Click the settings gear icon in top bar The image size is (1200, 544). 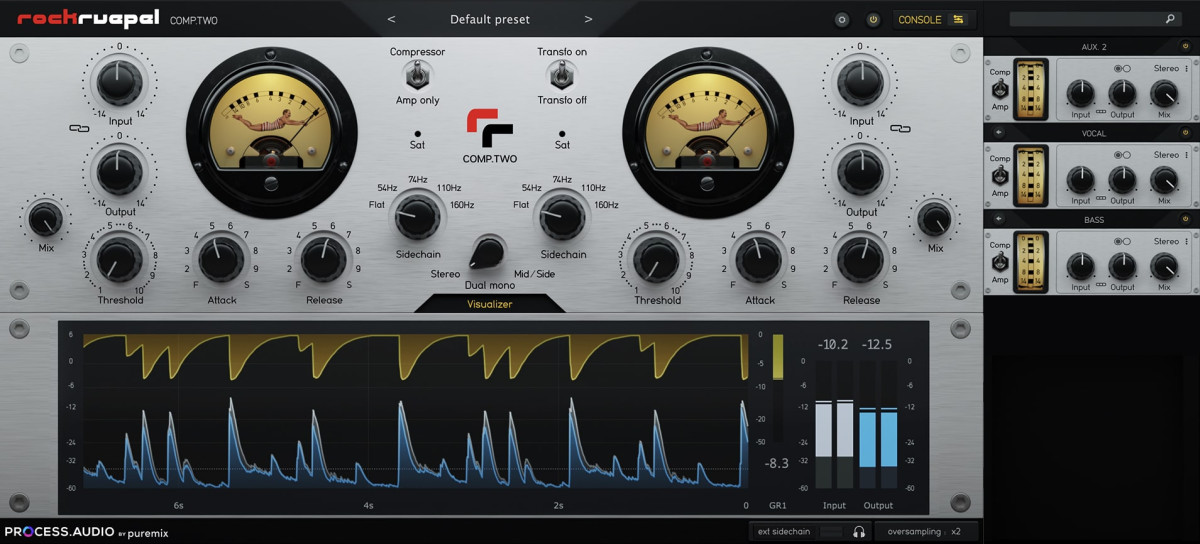(842, 19)
